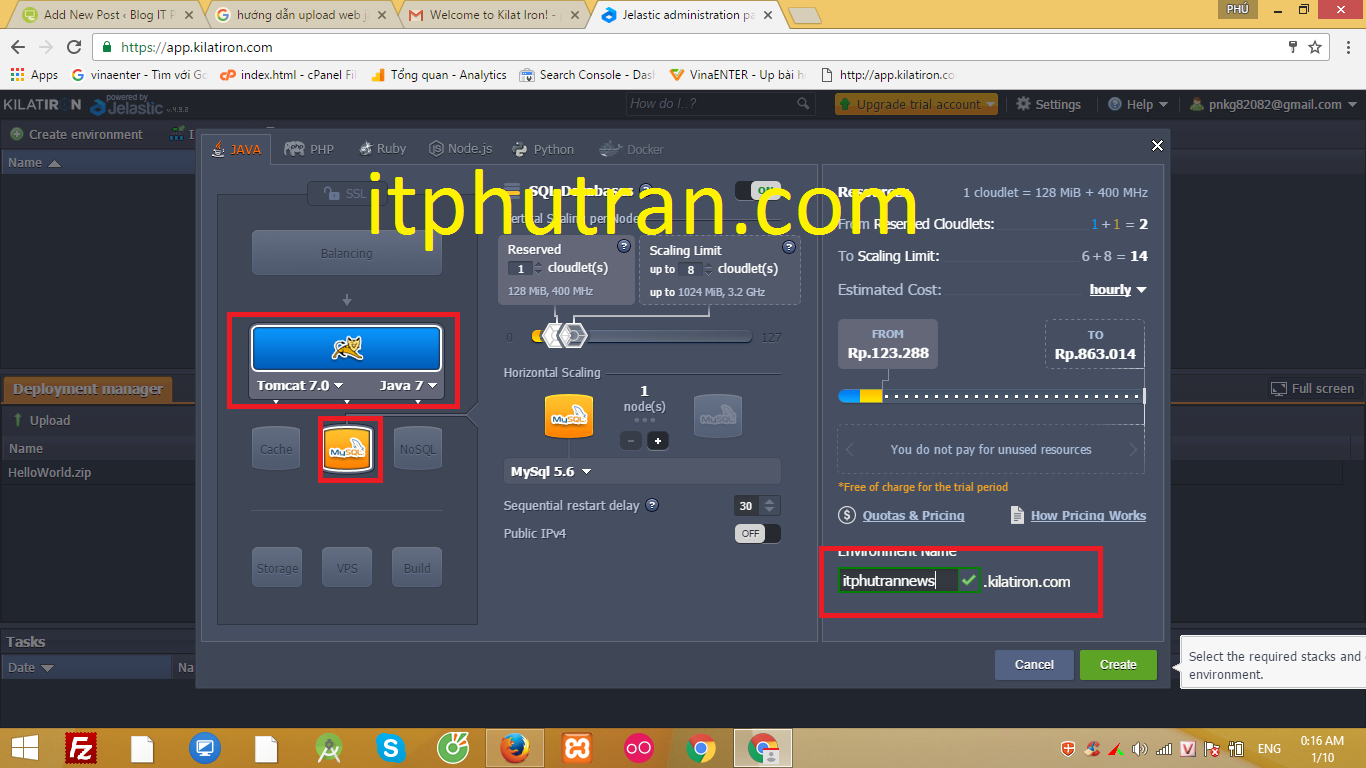Switch to Welcome to Kilat Iron browser tab
The image size is (1366, 768).
tap(494, 15)
